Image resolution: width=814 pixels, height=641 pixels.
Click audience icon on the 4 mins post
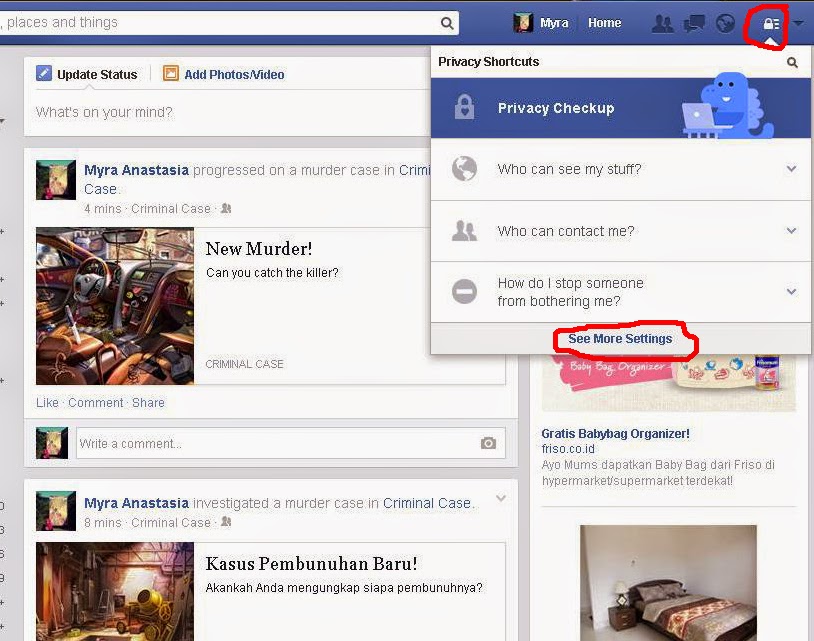225,208
